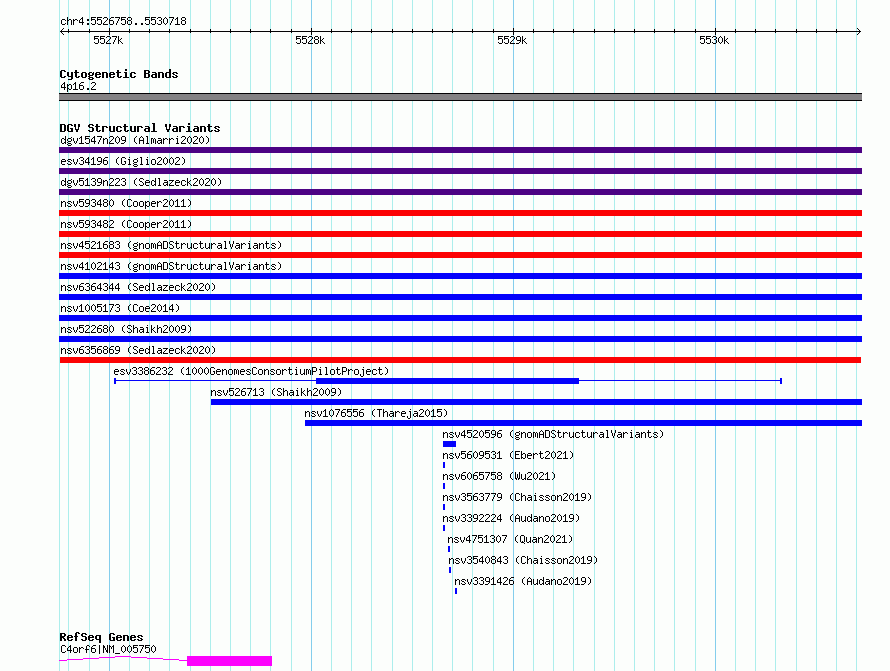The width and height of the screenshot is (890, 671).
Task: Select nsv4521683 (gnomADStructuralVariants) label
Action: [x=171, y=245]
